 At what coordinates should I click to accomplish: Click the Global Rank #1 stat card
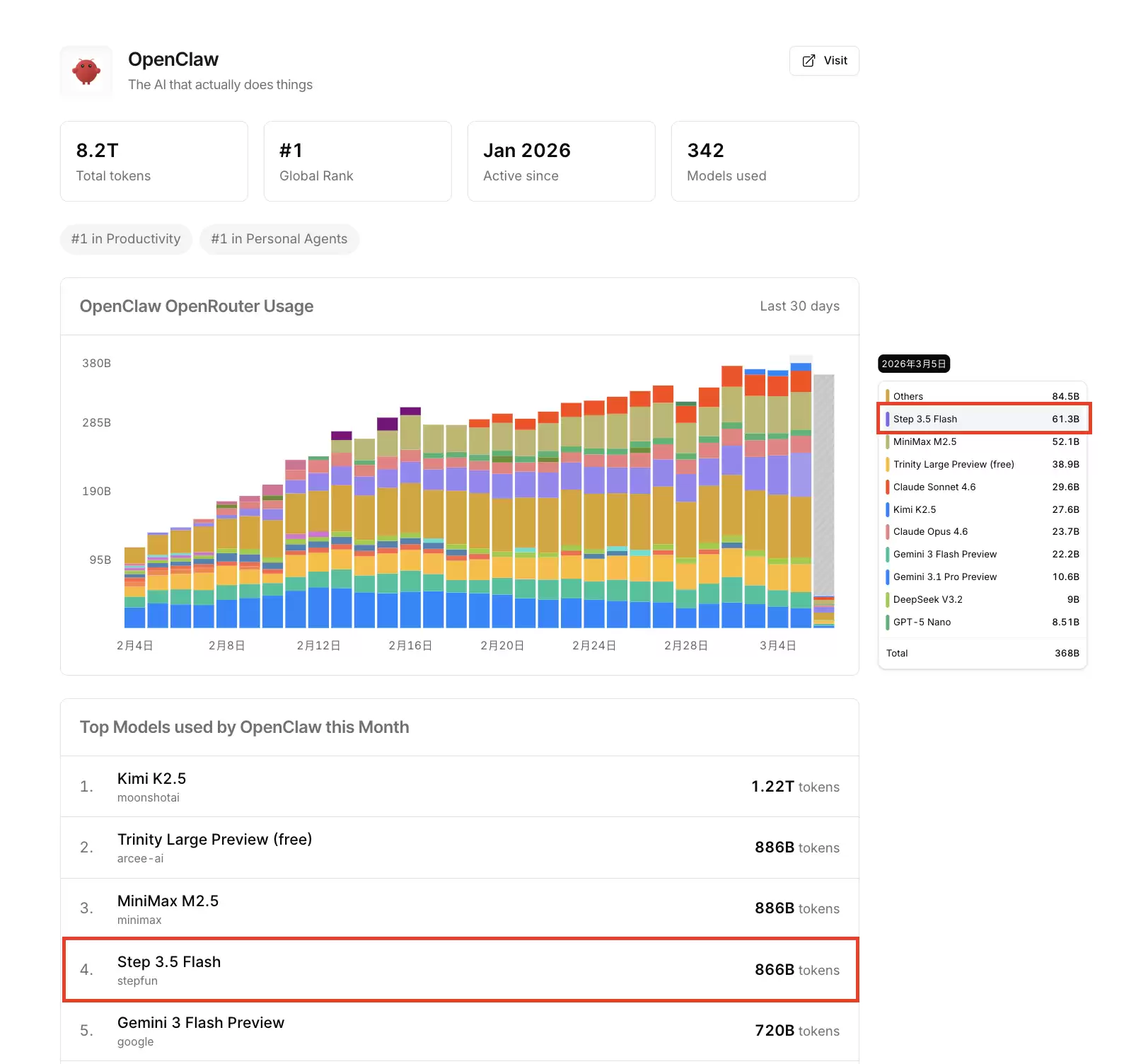(x=357, y=161)
